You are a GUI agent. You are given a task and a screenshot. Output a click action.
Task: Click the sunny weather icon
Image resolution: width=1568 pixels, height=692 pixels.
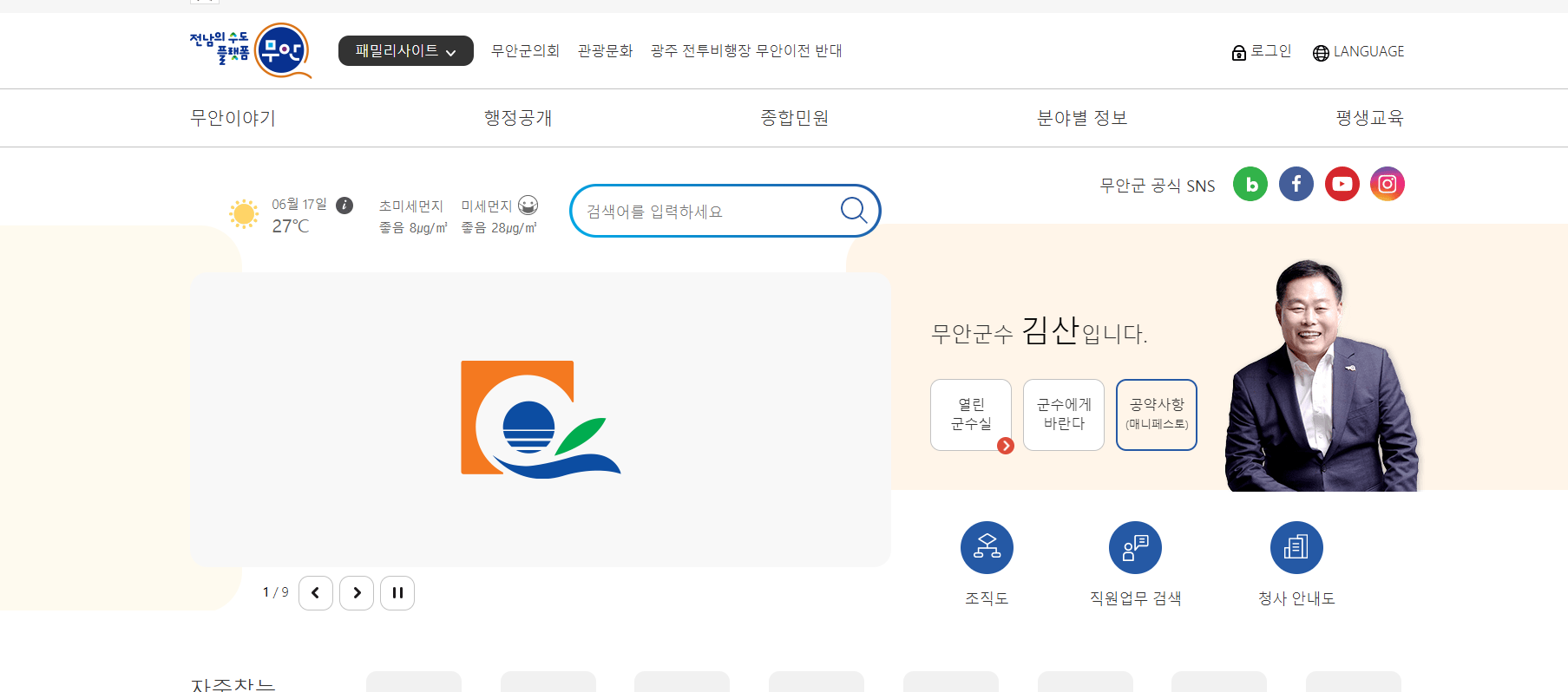point(244,213)
